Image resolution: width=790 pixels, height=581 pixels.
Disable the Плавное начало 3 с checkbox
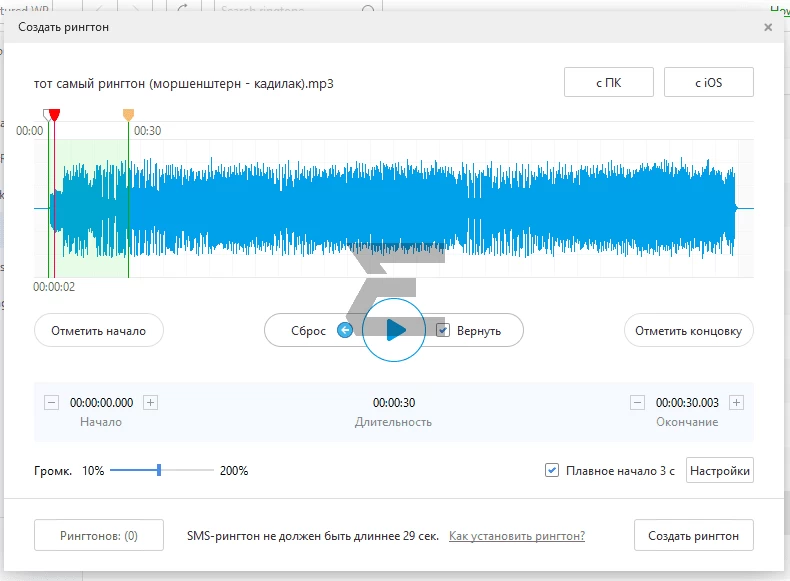pyautogui.click(x=552, y=471)
